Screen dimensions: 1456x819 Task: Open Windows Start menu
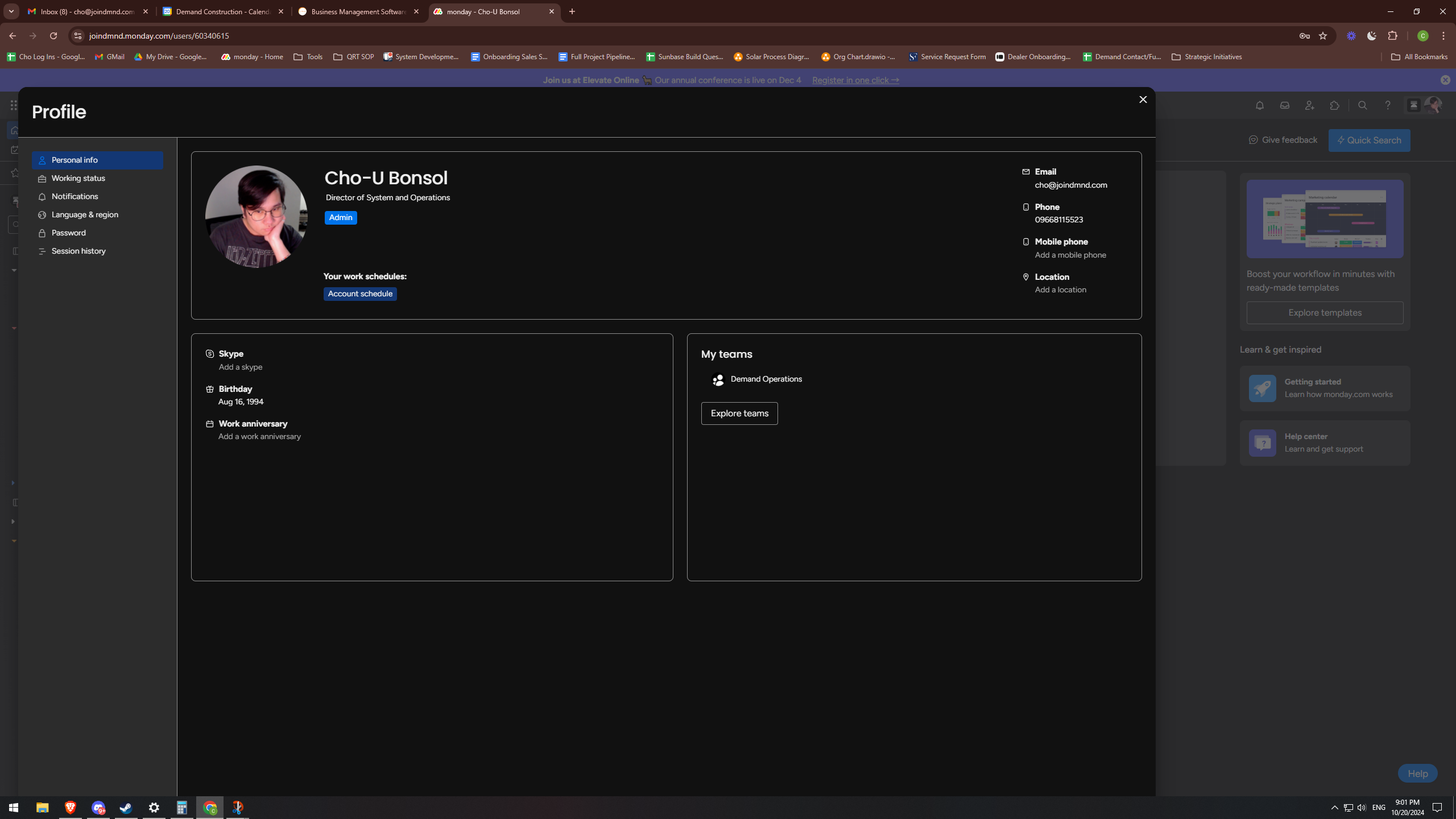click(14, 808)
